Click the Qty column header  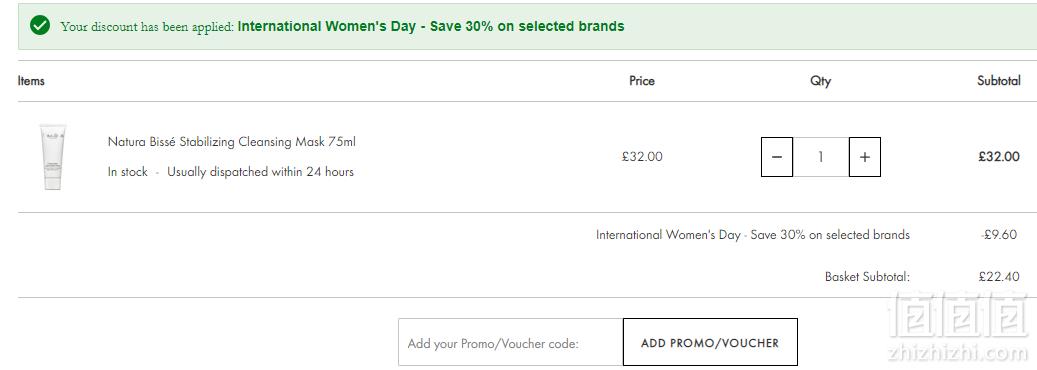tap(820, 81)
